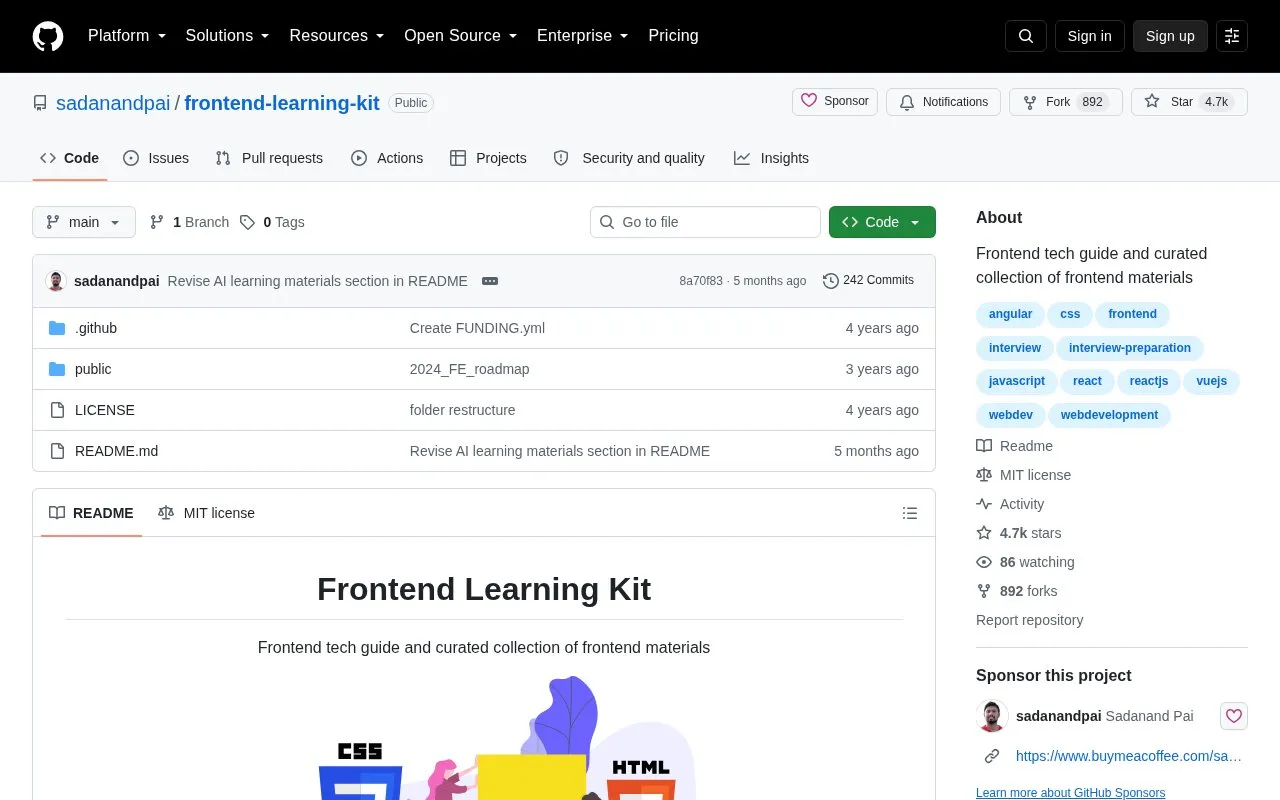Open the Insights tab
Screen dimensions: 1280x800
[771, 158]
